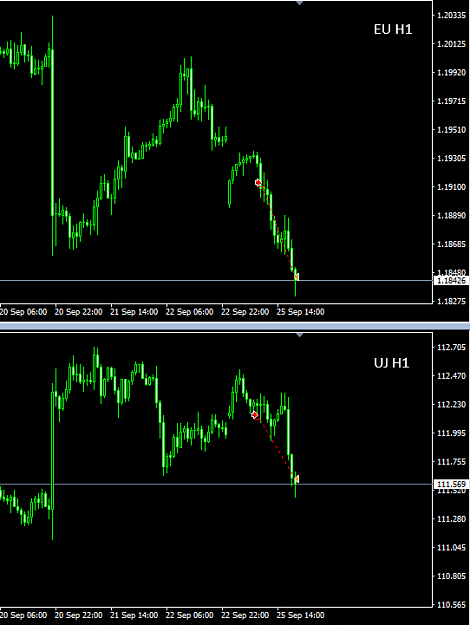The width and height of the screenshot is (470, 625).
Task: Click 21 Sep 14:00 on UJ time axis
Action: click(x=134, y=615)
